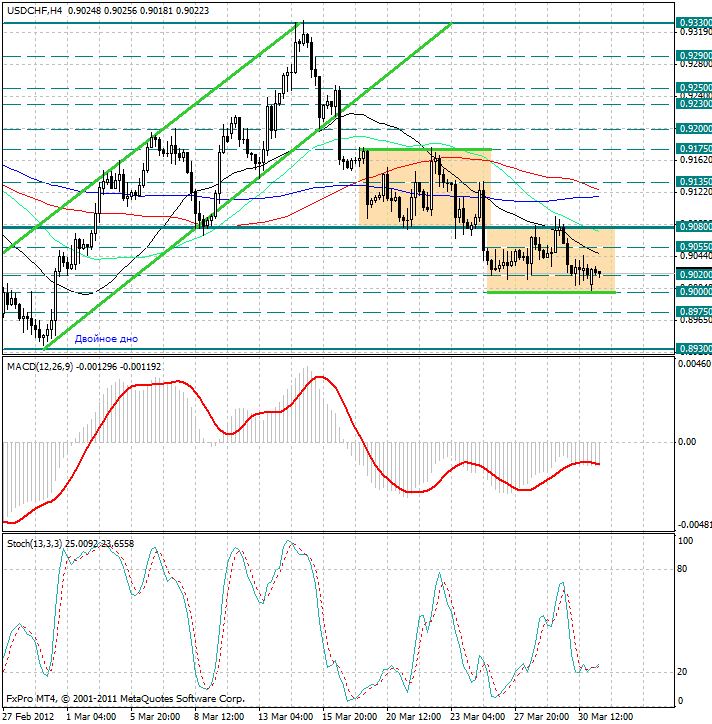Click the 1 Mar 04:00 time label
712x724 pixels.
point(91,717)
